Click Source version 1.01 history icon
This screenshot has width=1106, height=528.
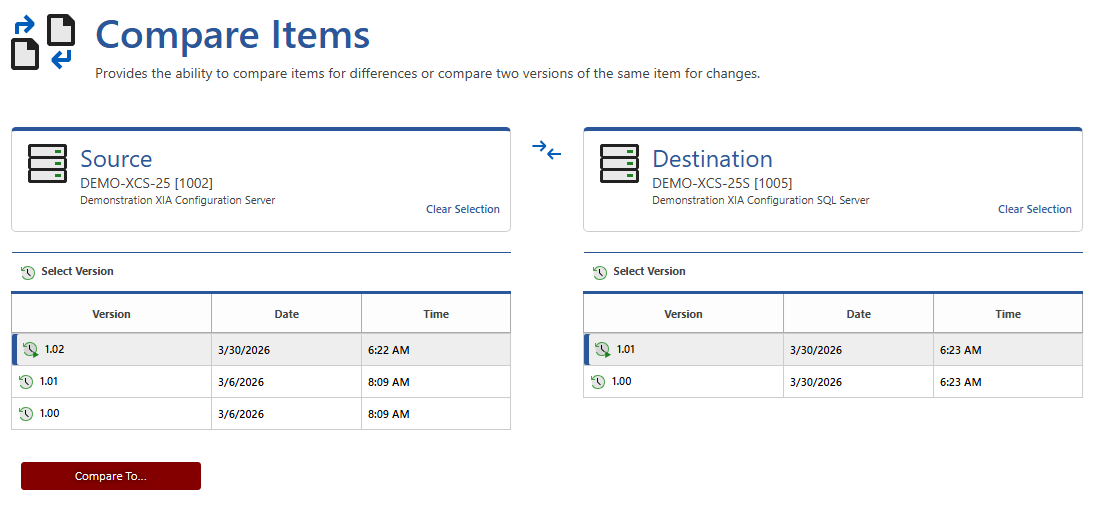pos(26,382)
